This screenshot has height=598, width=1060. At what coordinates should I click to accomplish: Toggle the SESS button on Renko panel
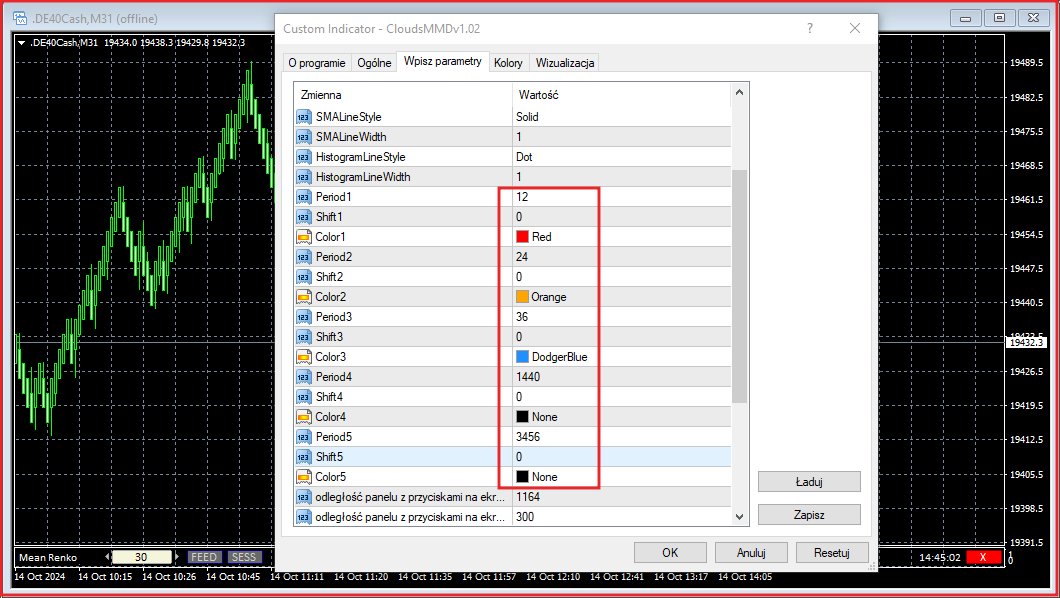click(243, 557)
